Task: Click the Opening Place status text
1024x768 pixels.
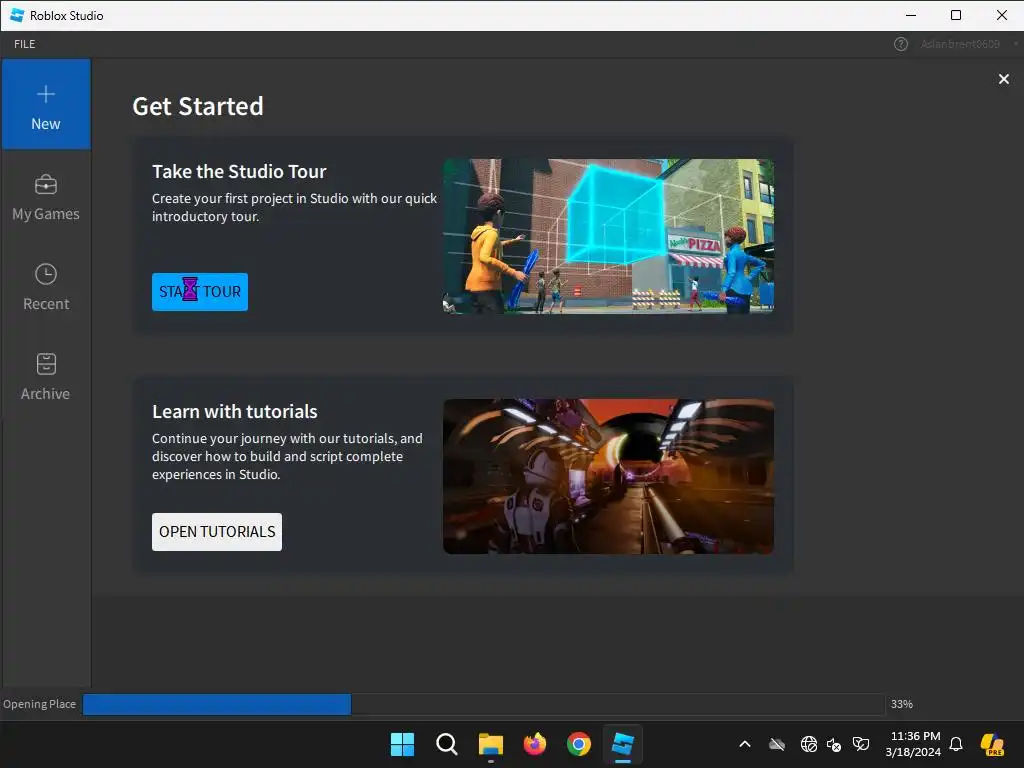Action: tap(39, 704)
